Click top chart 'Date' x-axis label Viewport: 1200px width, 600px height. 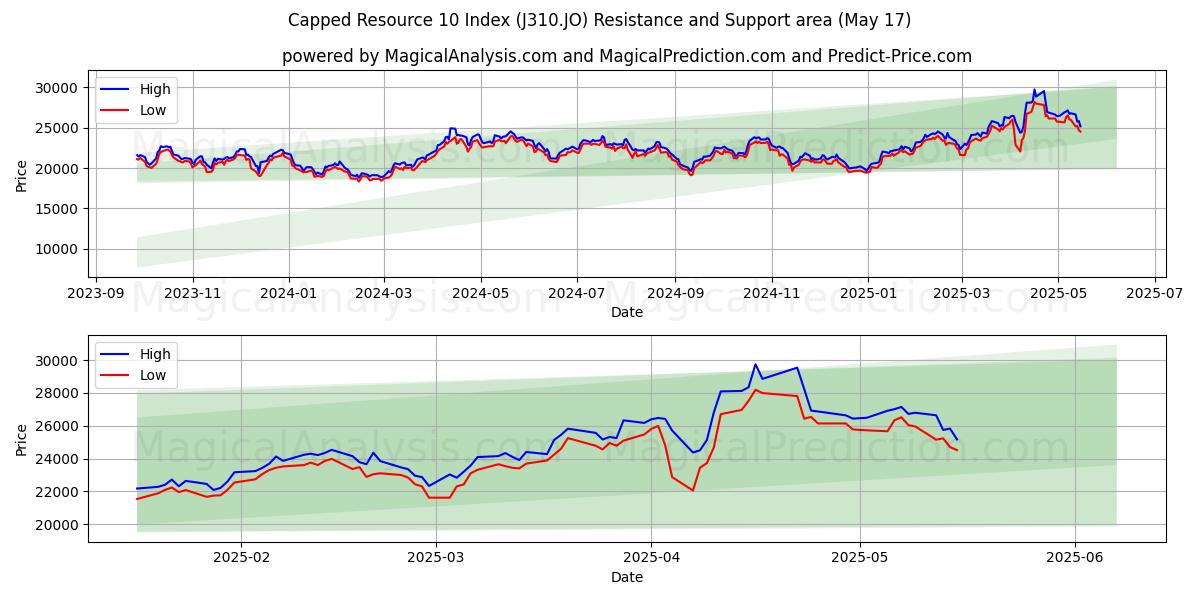[627, 313]
